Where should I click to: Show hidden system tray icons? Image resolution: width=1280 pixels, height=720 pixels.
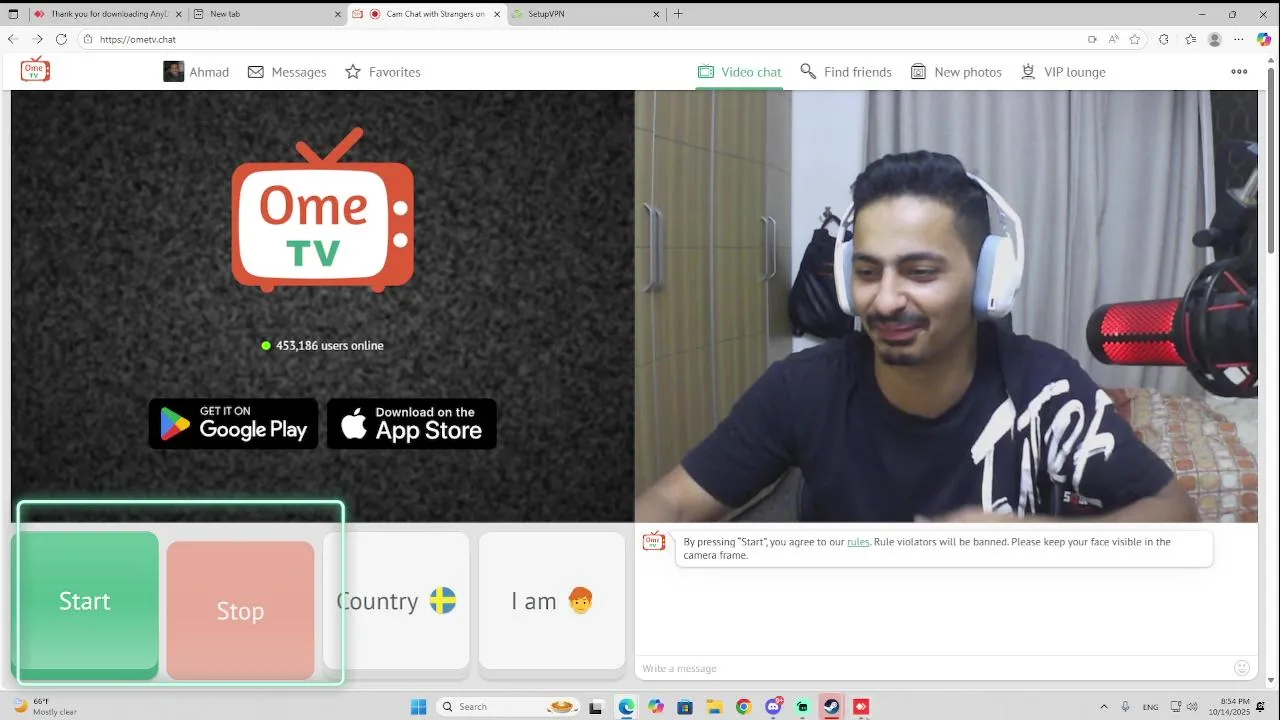click(1103, 706)
